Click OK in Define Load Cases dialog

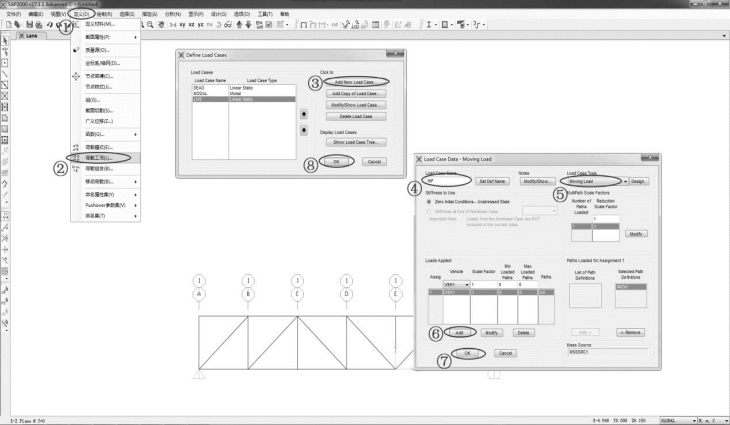(337, 162)
